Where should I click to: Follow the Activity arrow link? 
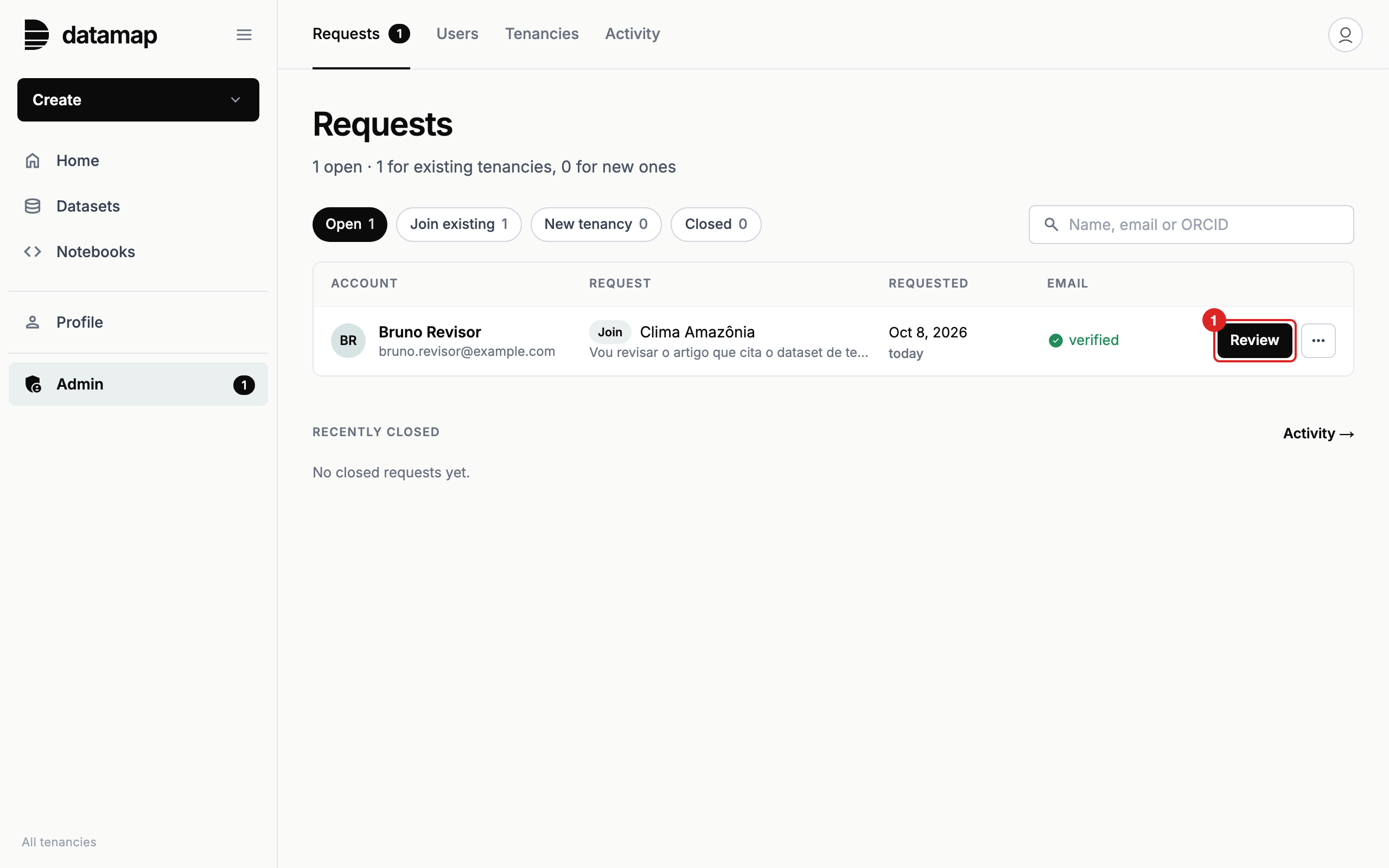[1318, 433]
